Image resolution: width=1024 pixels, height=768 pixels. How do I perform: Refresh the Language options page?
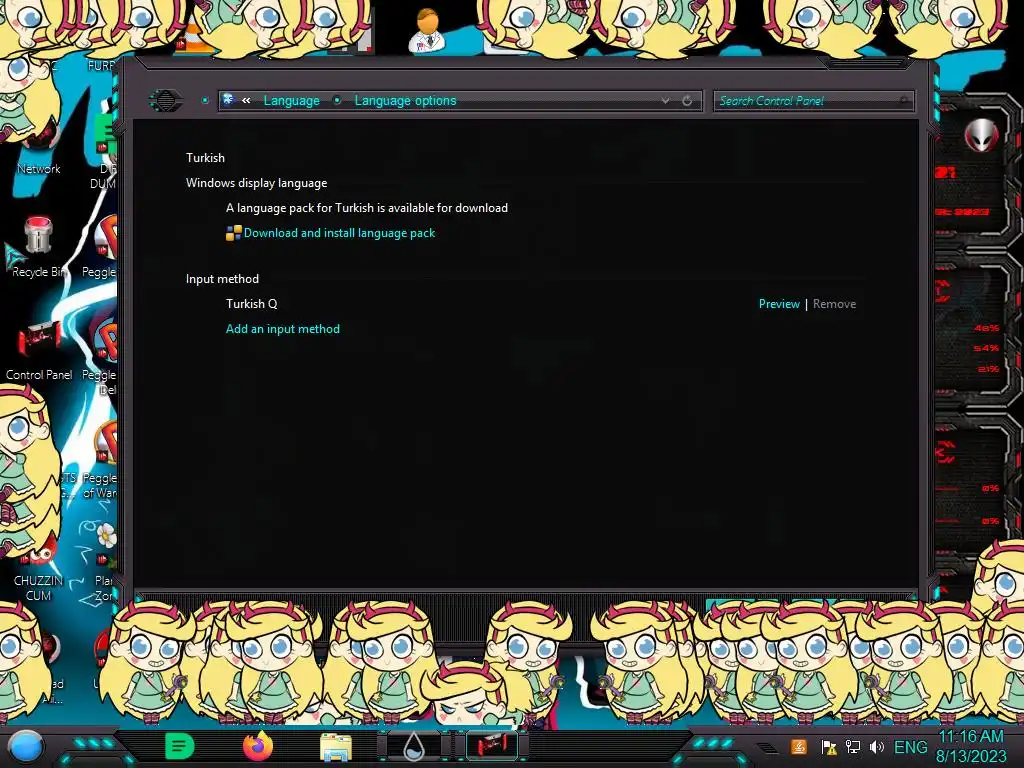coord(687,101)
